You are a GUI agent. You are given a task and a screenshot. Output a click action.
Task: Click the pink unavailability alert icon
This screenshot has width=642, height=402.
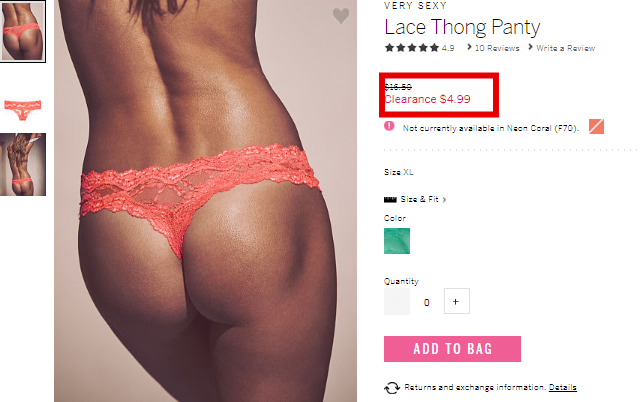pyautogui.click(x=389, y=126)
